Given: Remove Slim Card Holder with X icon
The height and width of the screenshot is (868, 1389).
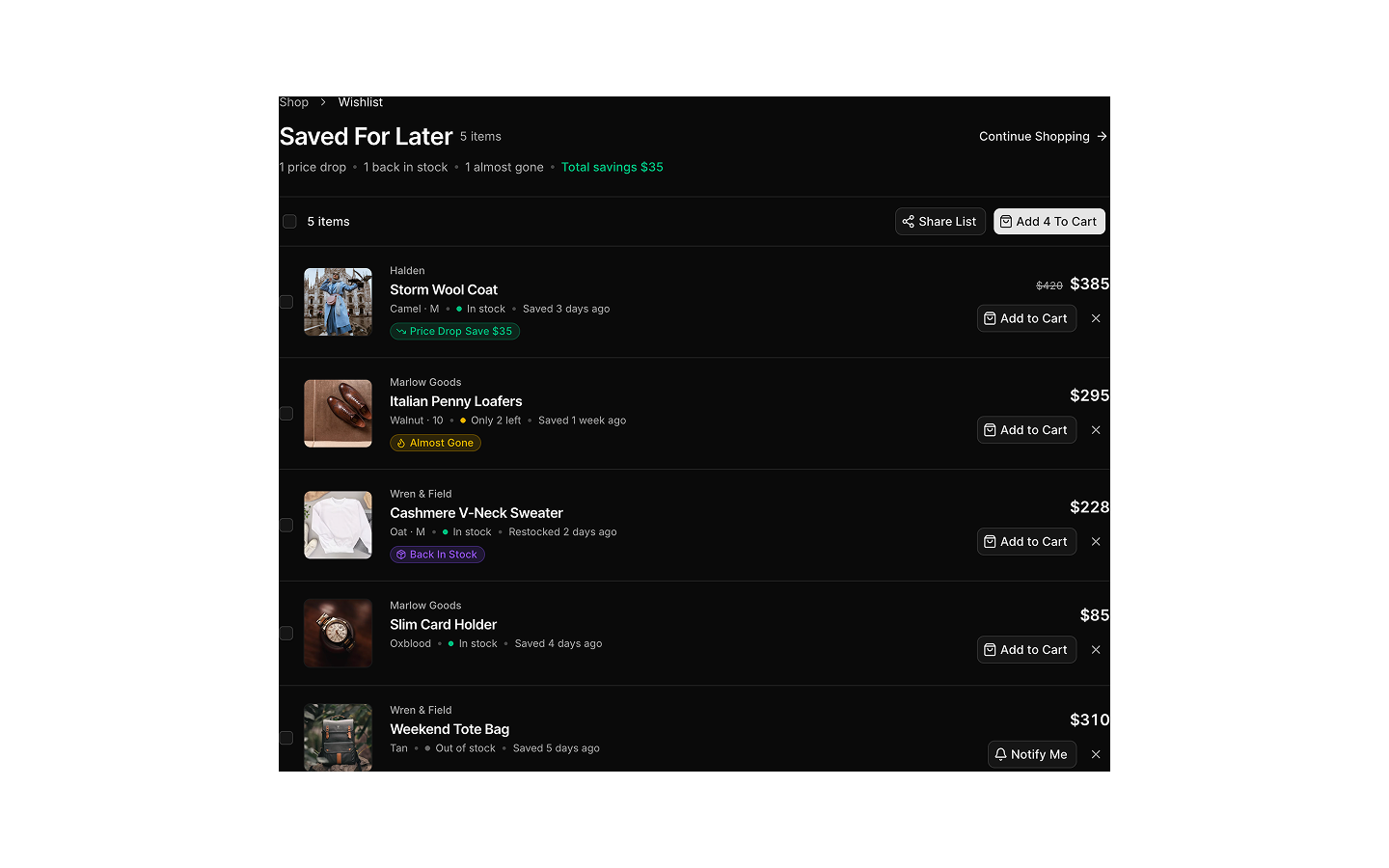Looking at the screenshot, I should 1096,650.
